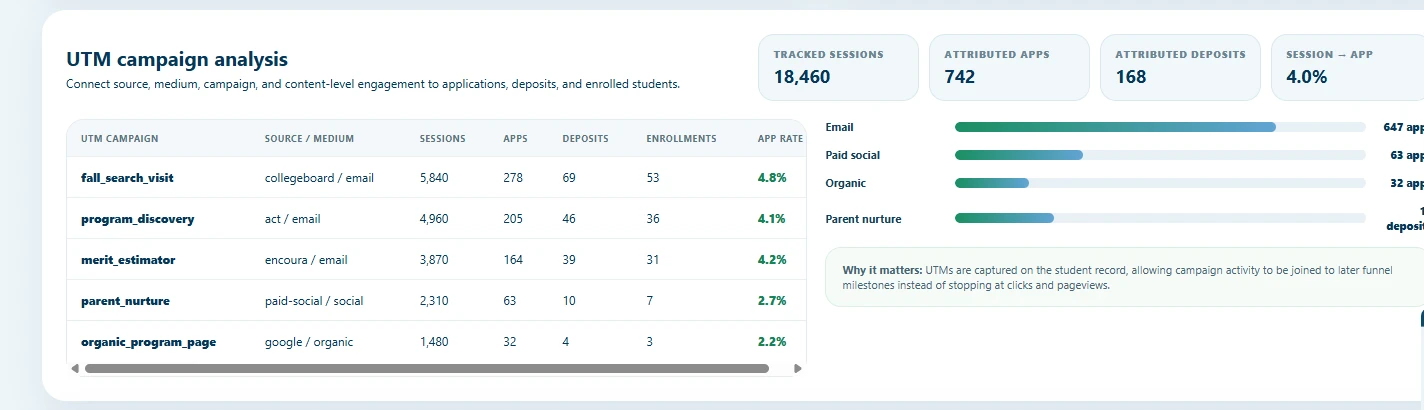This screenshot has height=410, width=1424.
Task: Click the table's left scroll arrow
Action: pos(74,368)
